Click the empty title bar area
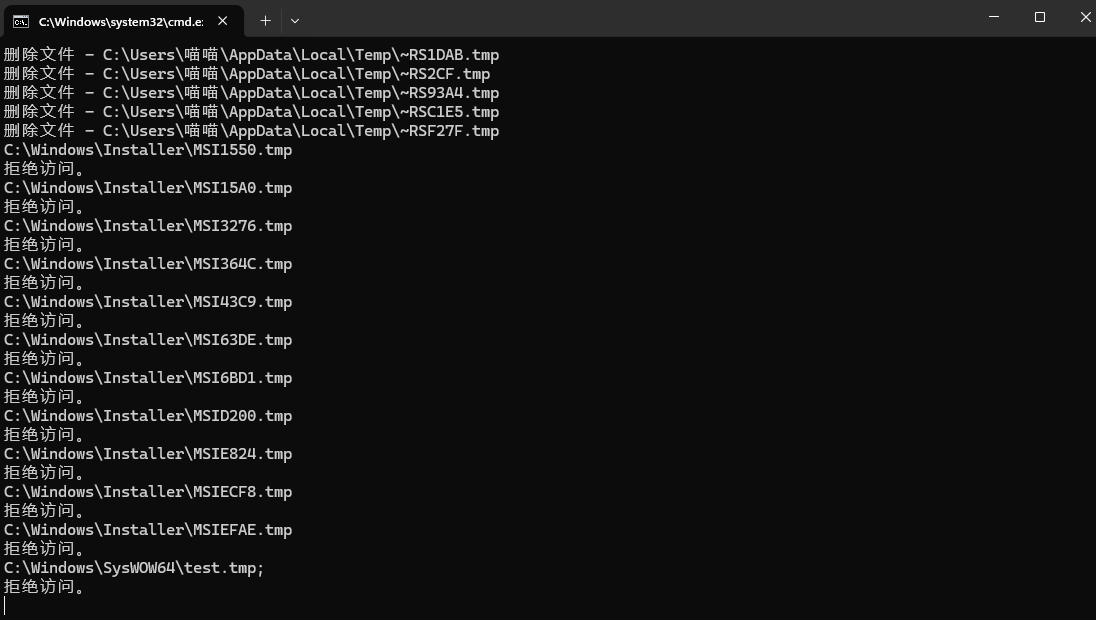The width and height of the screenshot is (1096, 620). click(x=640, y=18)
